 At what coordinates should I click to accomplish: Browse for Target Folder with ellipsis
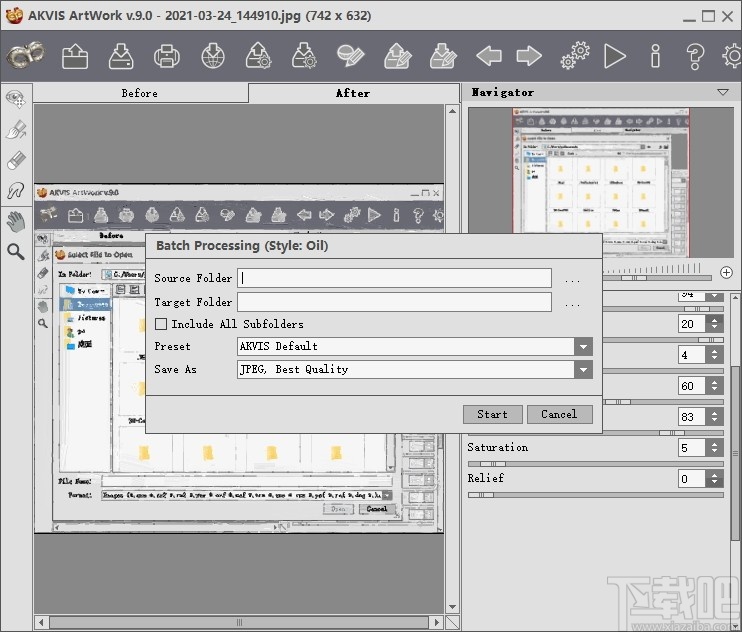tap(572, 303)
